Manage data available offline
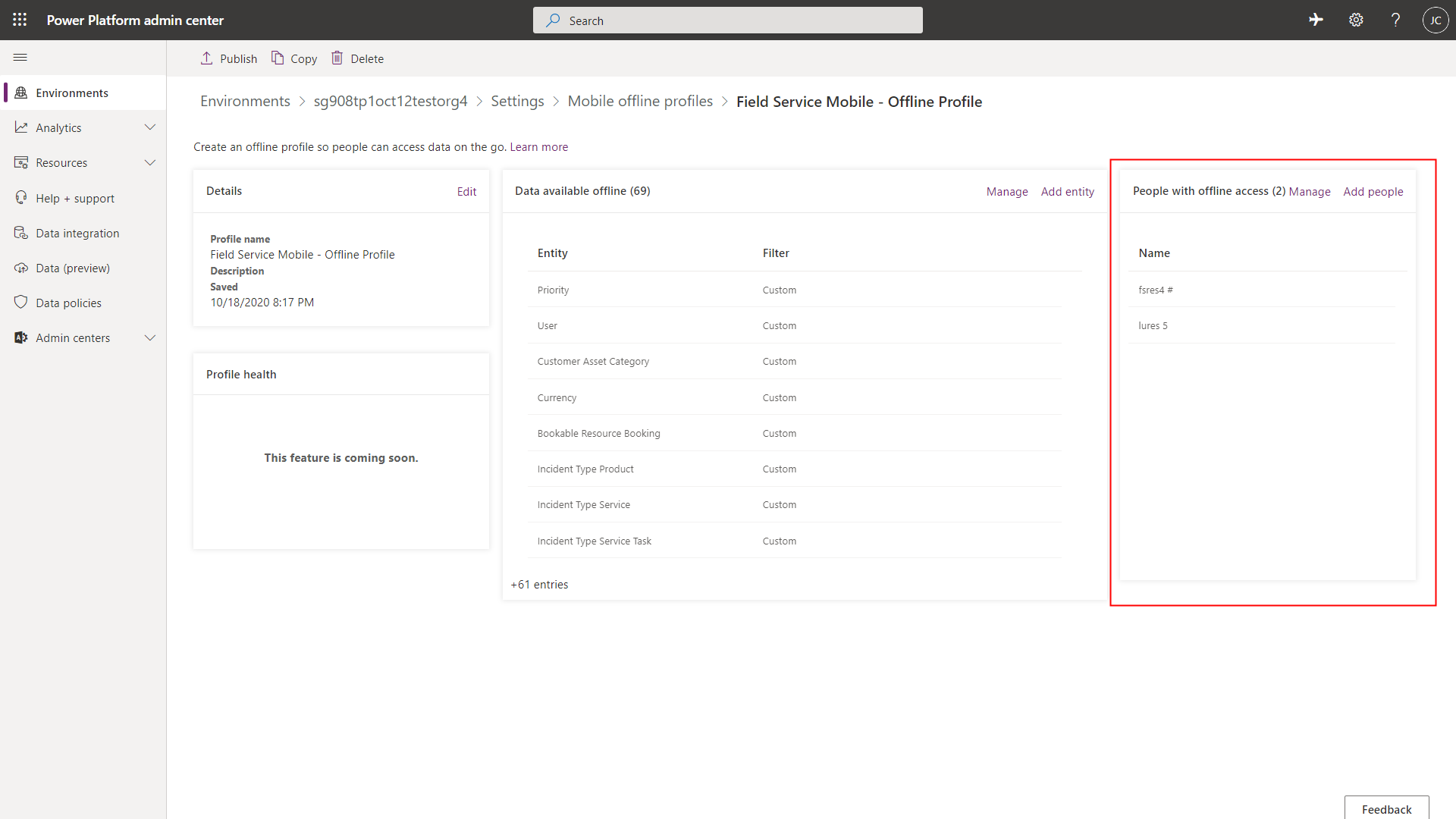The width and height of the screenshot is (1456, 819). pyautogui.click(x=1007, y=192)
